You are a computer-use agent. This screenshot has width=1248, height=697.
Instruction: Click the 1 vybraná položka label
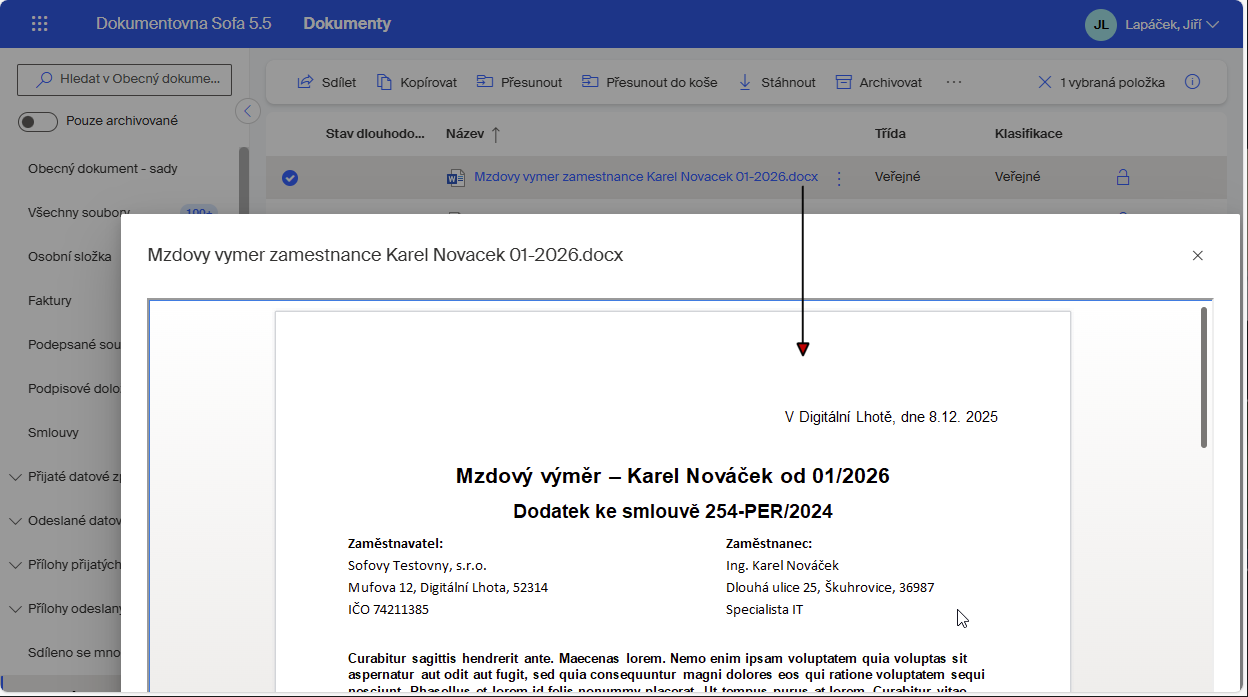1113,82
